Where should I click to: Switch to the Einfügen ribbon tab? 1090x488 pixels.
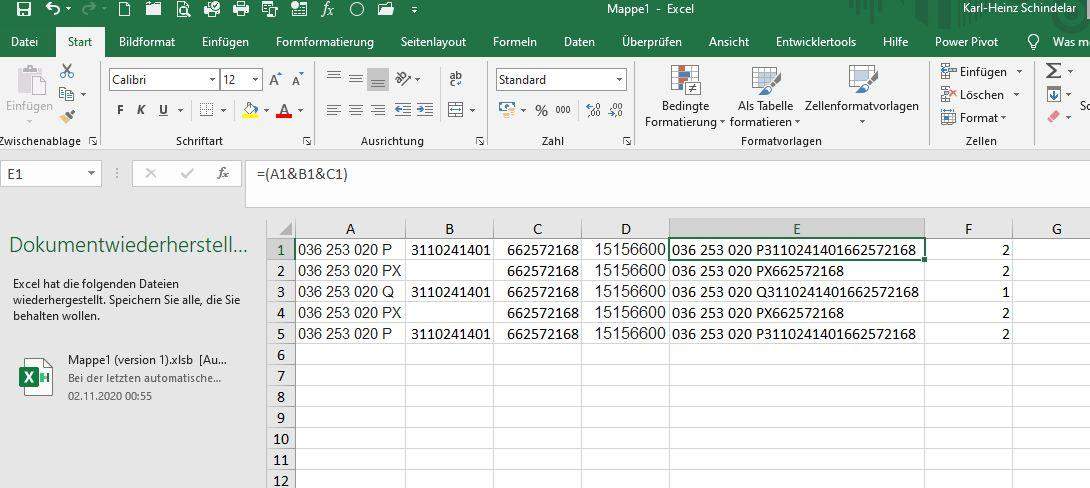point(225,42)
